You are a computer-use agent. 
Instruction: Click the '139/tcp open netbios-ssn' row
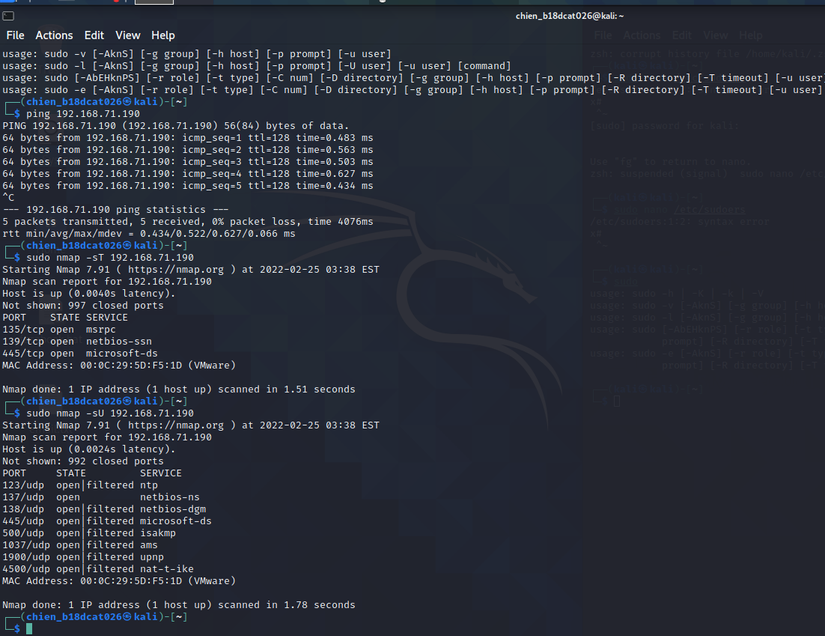(x=77, y=341)
